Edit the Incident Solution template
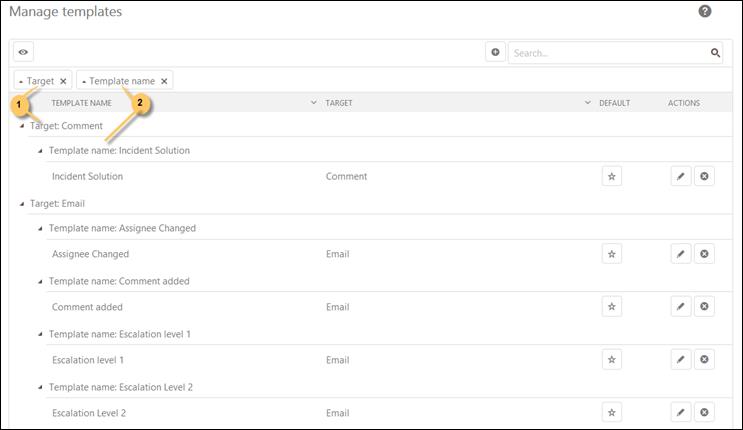 (x=681, y=176)
